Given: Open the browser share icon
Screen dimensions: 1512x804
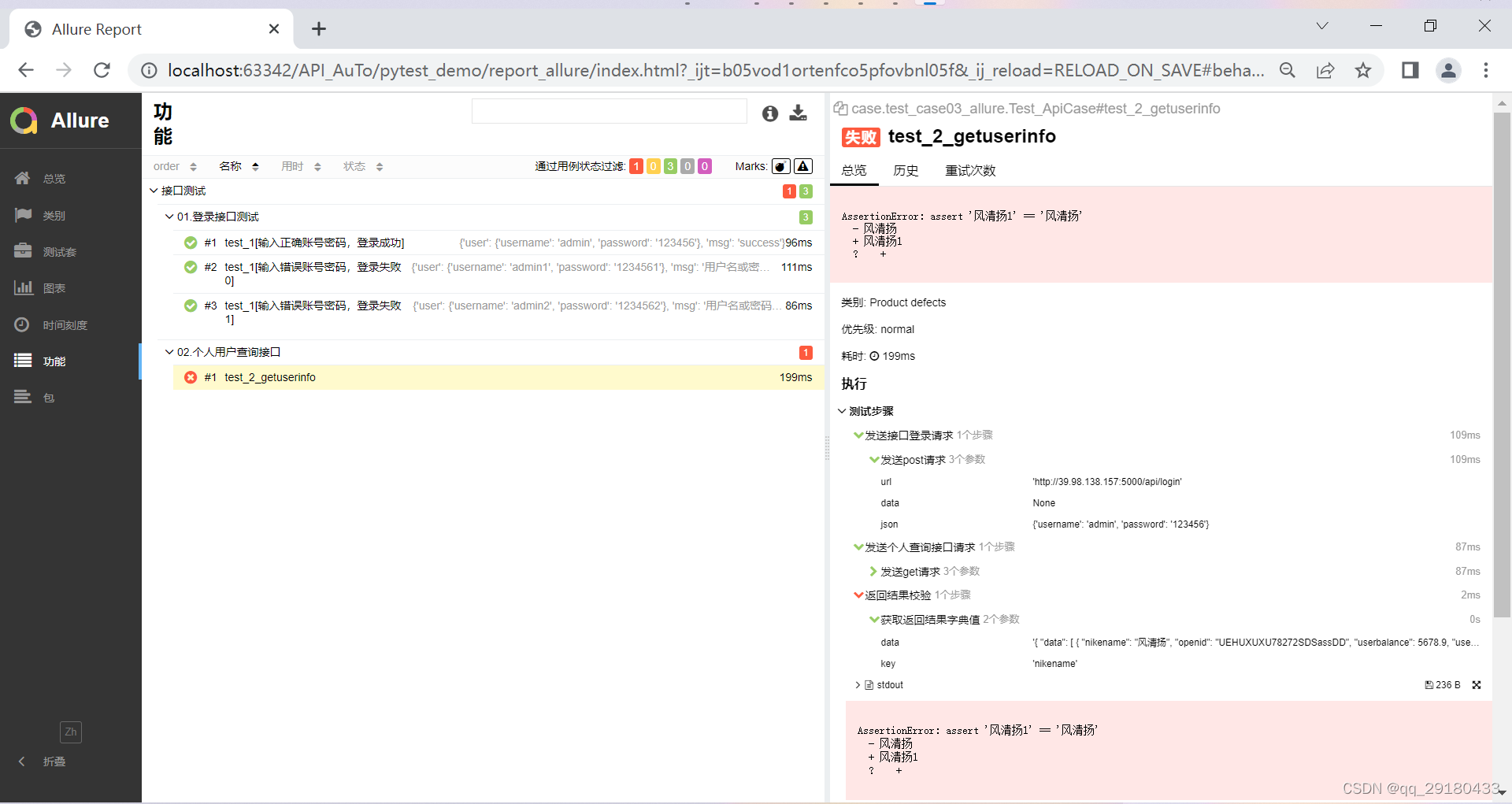Looking at the screenshot, I should [1325, 70].
